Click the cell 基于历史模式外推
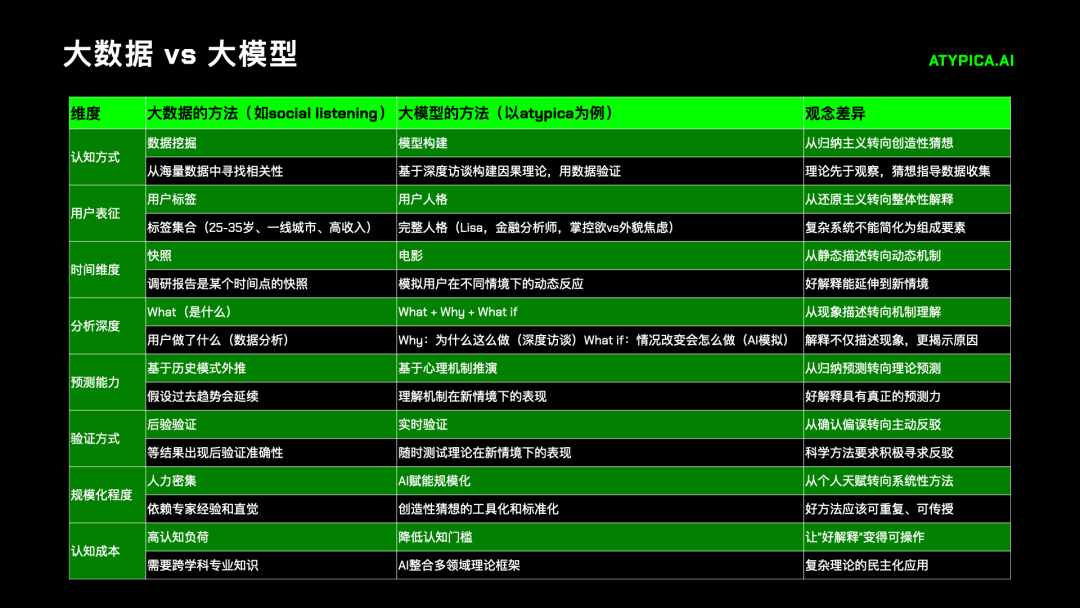1080x608 pixels. (271, 368)
